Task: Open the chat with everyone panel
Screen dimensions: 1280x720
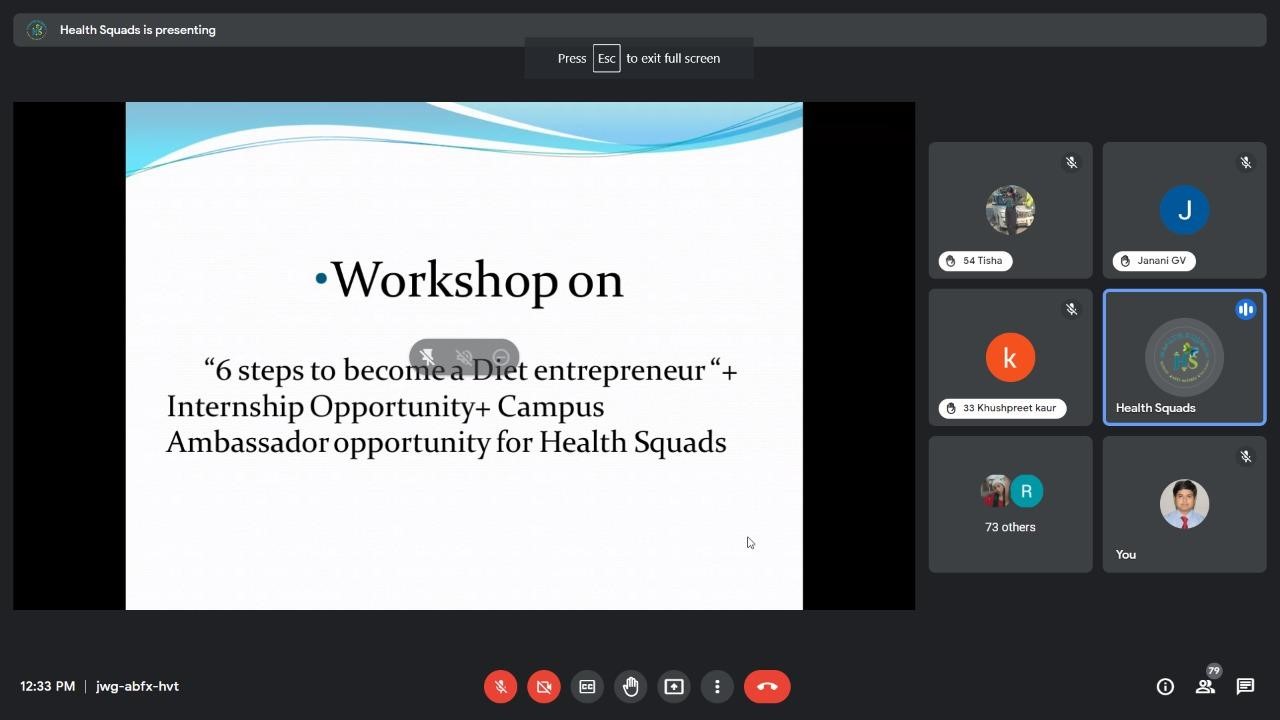Action: [x=1245, y=686]
